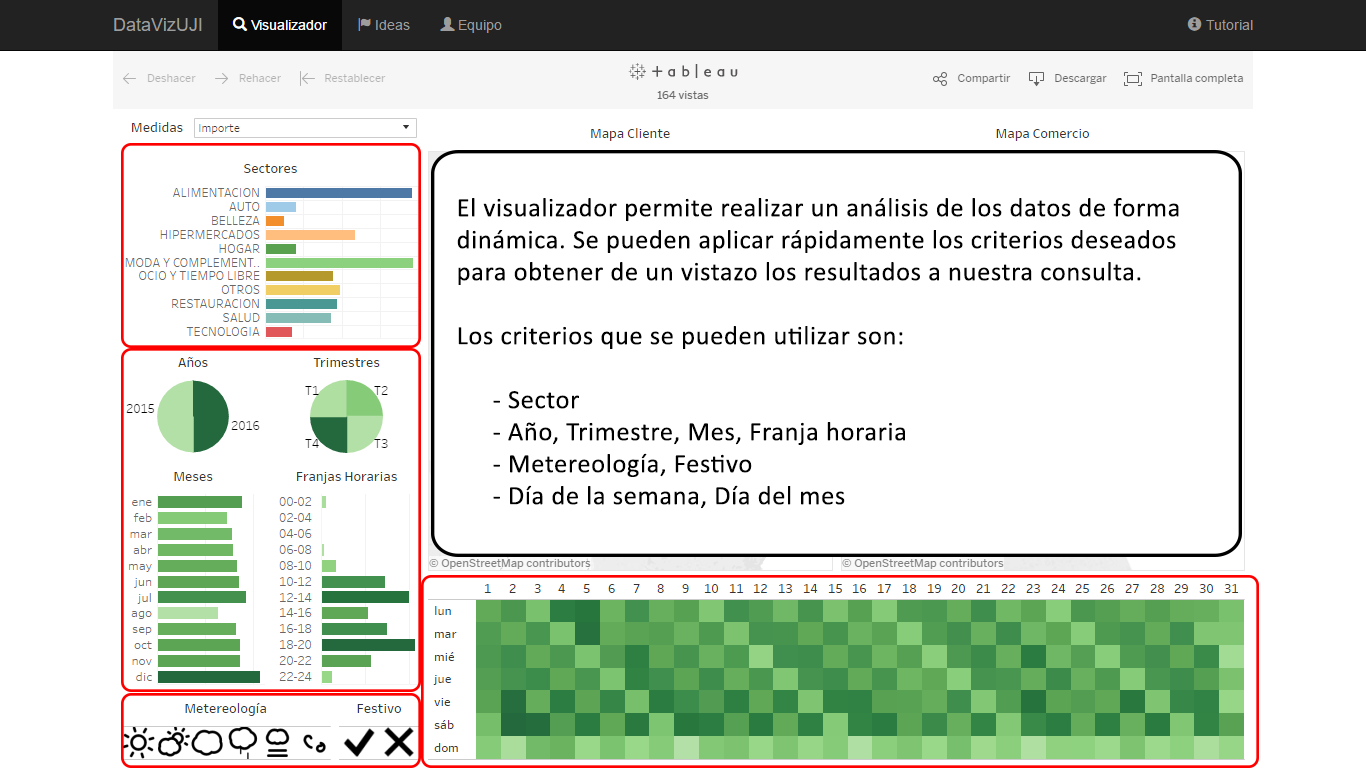Filter holidays with the checkmark icon
Viewport: 1366px width, 768px height.
(358, 742)
